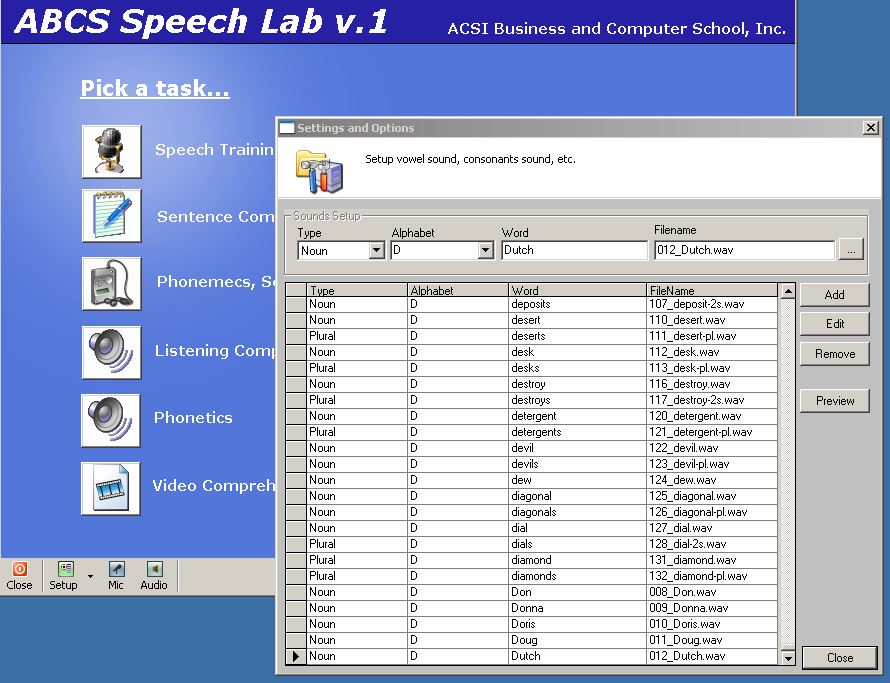
Task: Select the word cell 'dial'
Action: coord(577,528)
